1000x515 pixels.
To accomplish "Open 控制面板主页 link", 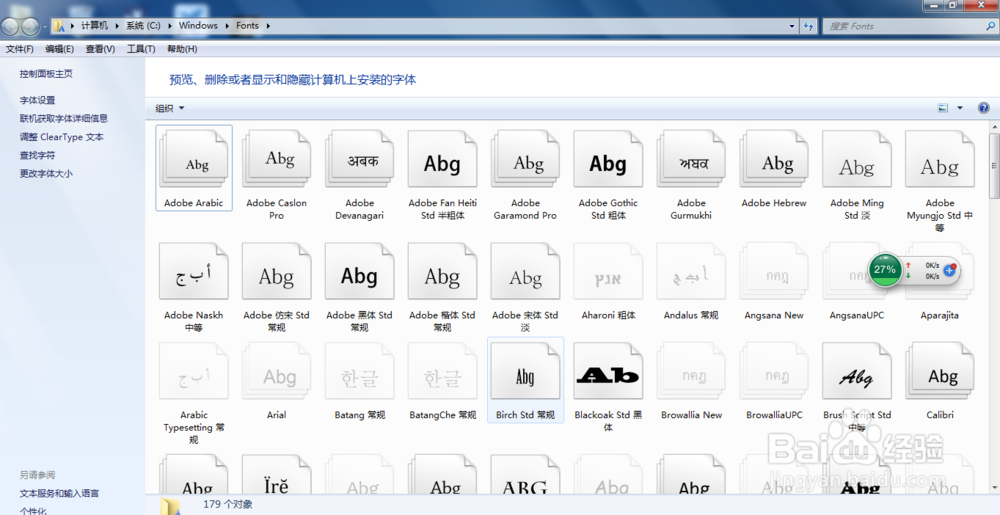I will (46, 74).
